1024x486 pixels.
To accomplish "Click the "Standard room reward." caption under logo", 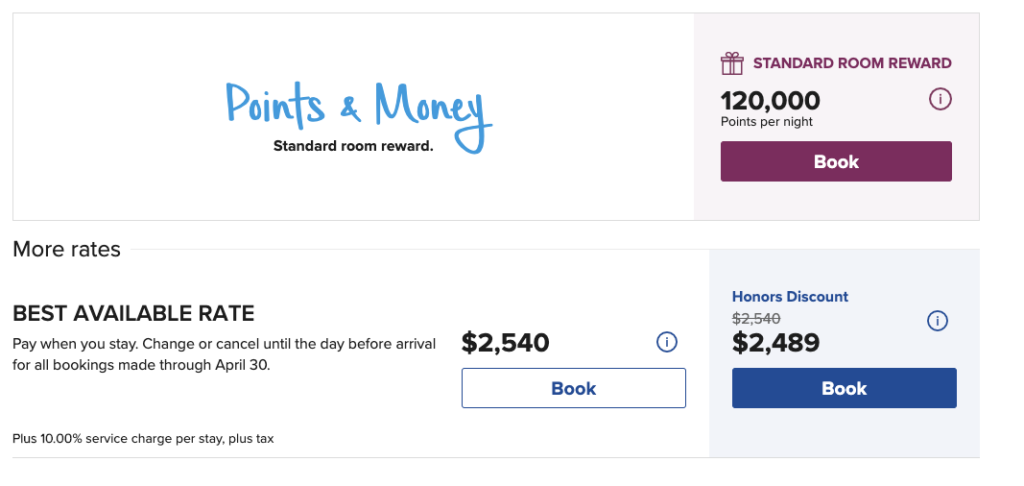I will point(353,146).
